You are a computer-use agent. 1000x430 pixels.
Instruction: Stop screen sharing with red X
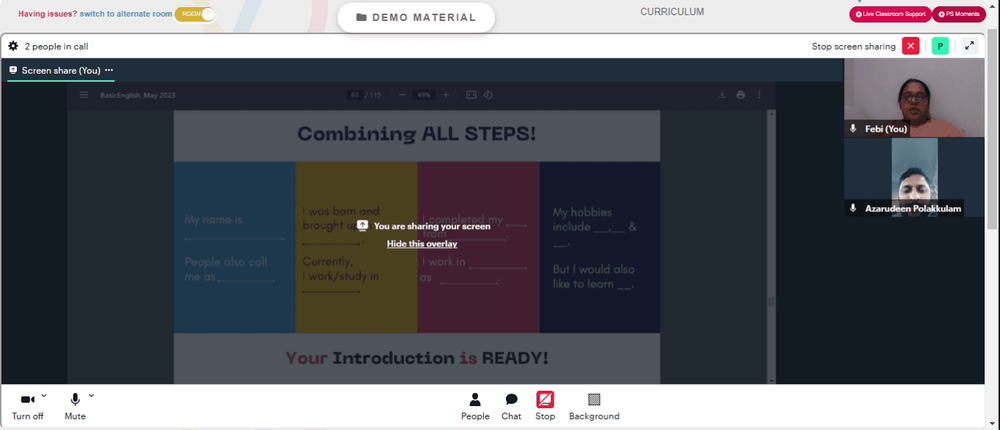click(x=911, y=46)
